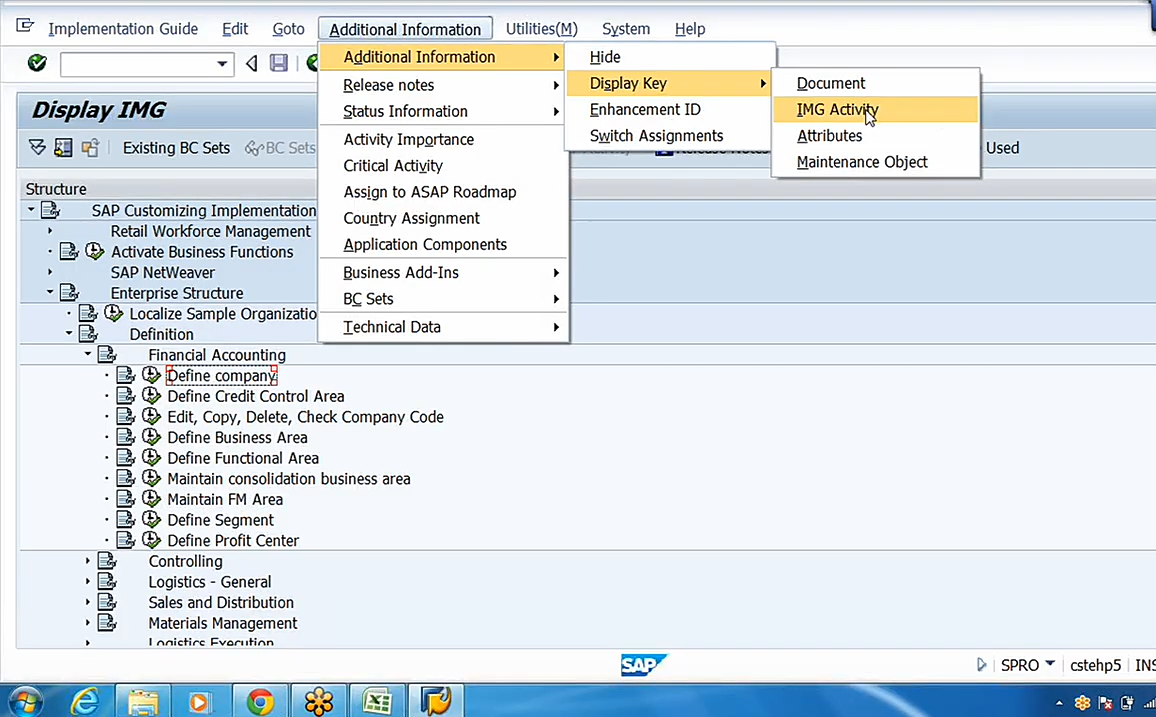
Task: Execute icon for Activate Business Functions
Action: [x=94, y=251]
